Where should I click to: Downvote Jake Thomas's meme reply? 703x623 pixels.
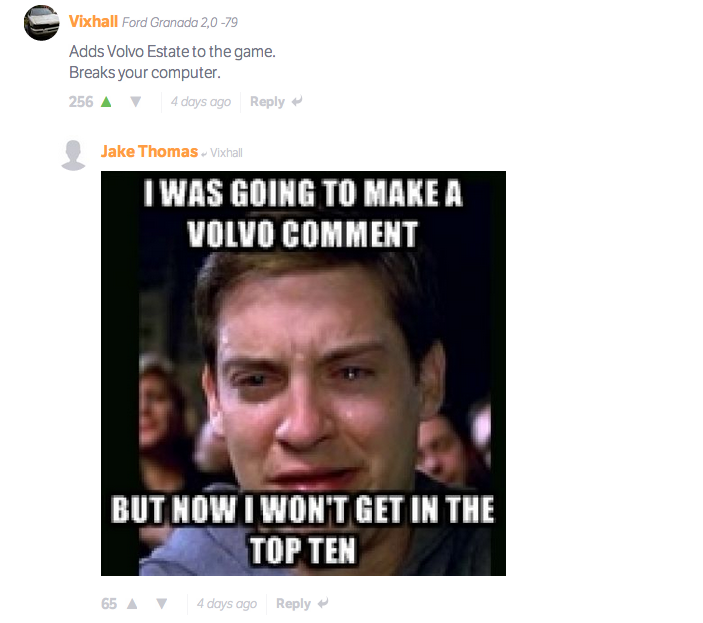tap(161, 604)
